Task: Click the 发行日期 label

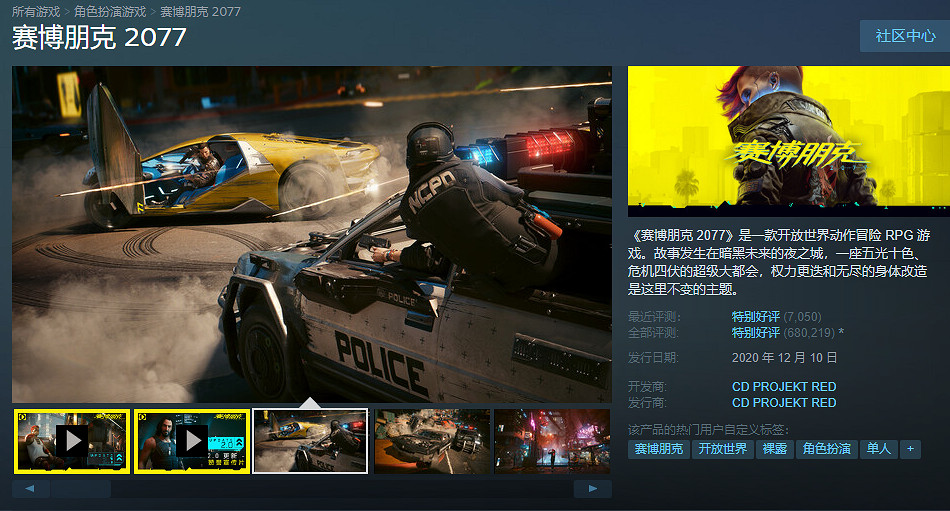Action: tap(653, 358)
